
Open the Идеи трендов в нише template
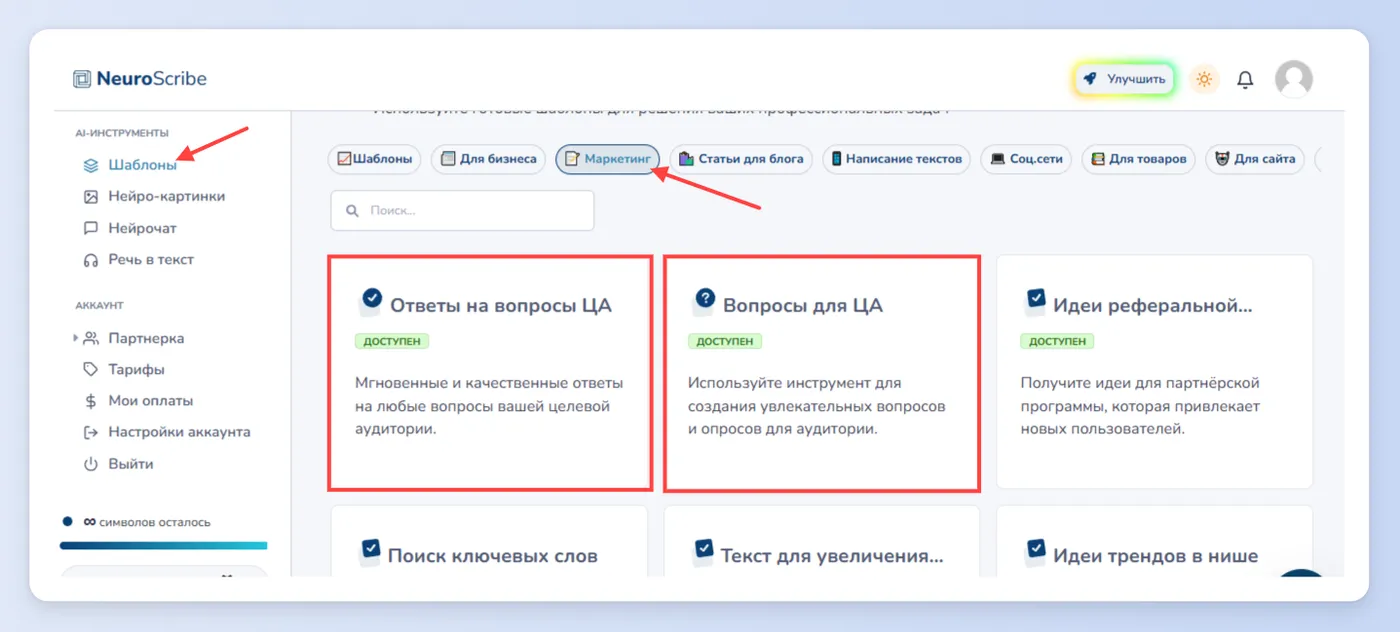click(1154, 541)
